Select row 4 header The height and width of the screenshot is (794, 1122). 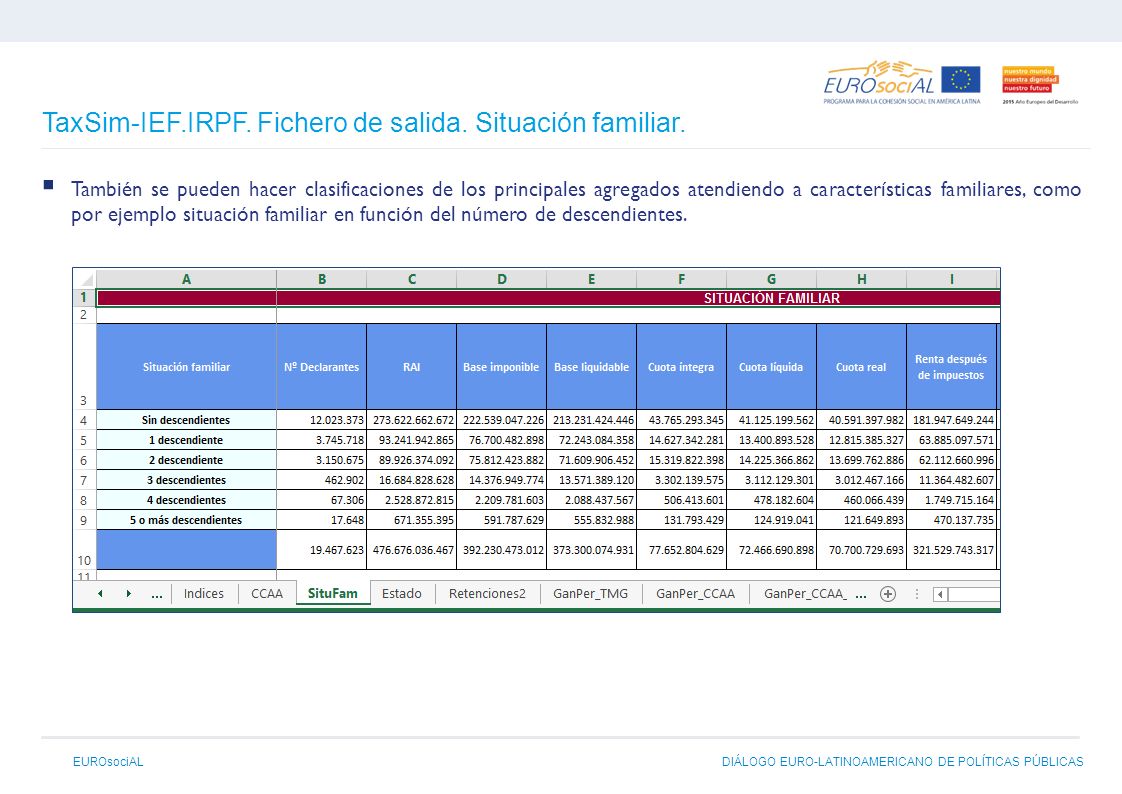tap(84, 420)
